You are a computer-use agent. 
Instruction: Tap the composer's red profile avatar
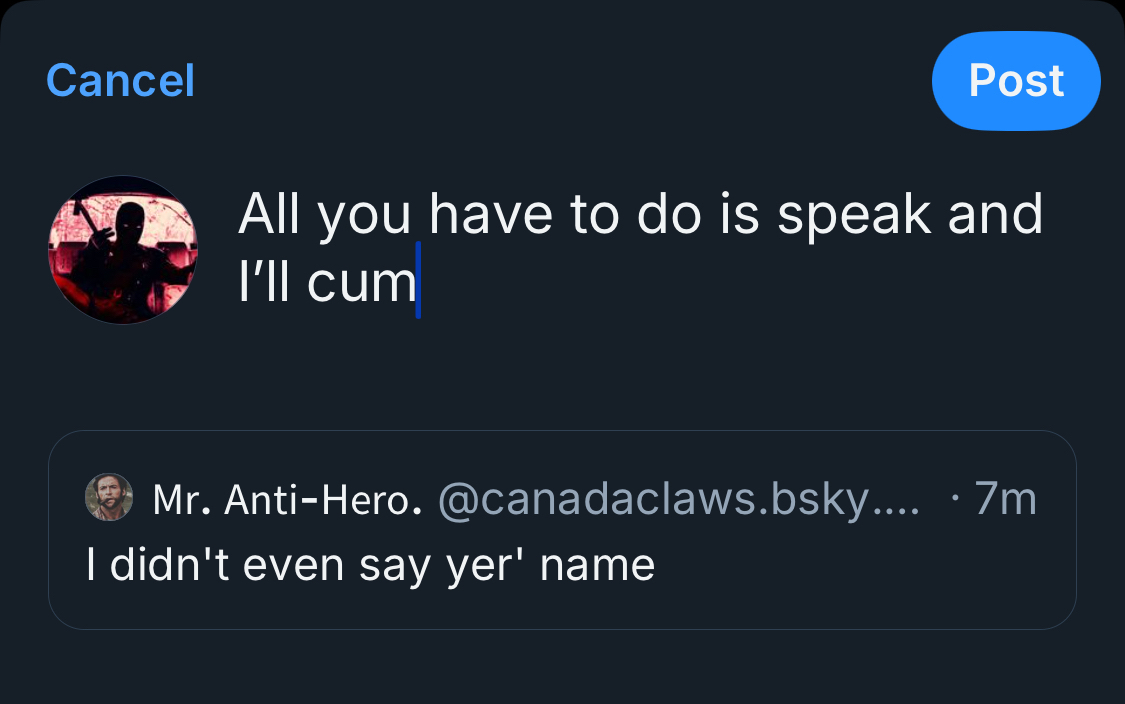tap(123, 249)
